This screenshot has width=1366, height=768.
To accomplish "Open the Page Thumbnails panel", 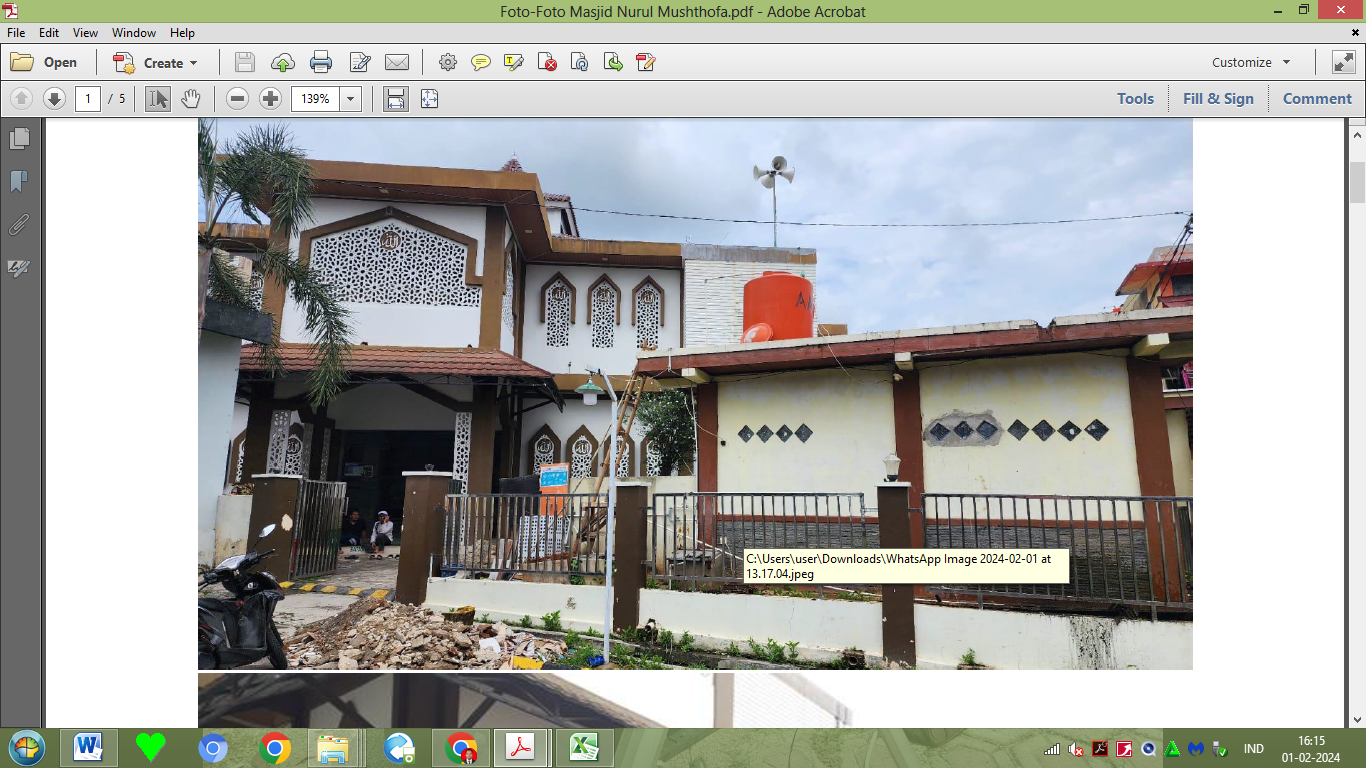I will point(19,138).
